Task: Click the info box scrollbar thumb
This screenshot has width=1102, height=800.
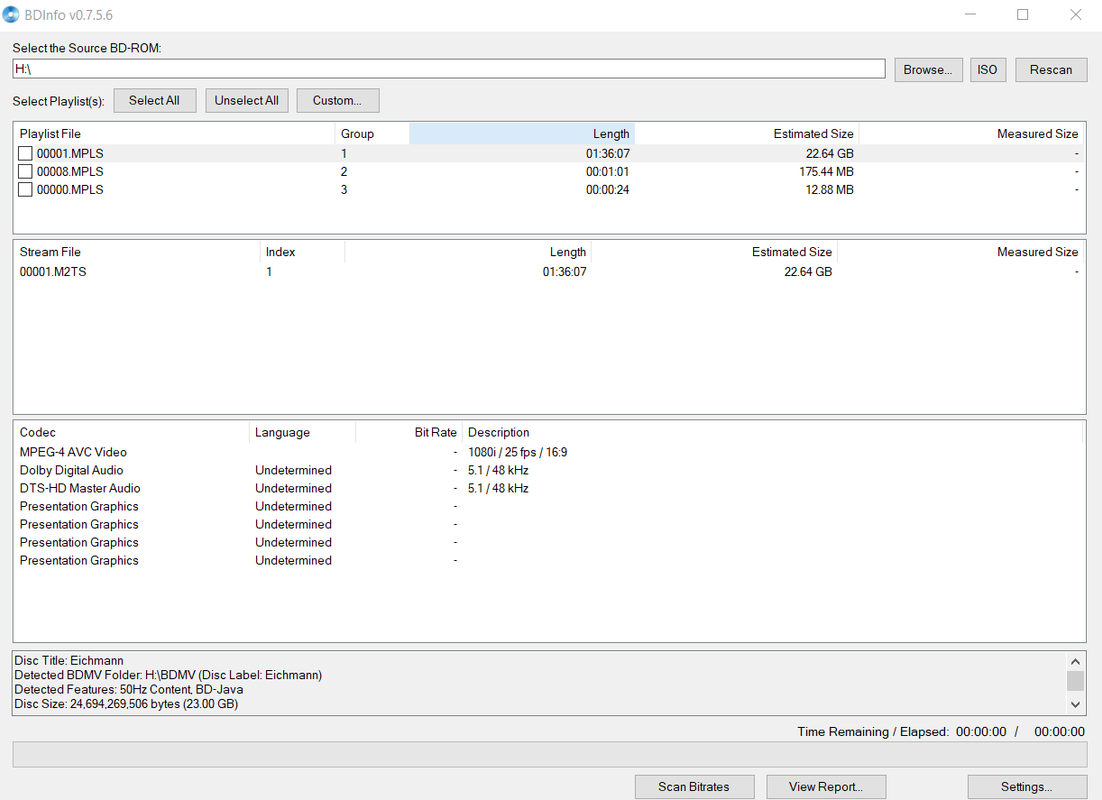Action: (1075, 680)
